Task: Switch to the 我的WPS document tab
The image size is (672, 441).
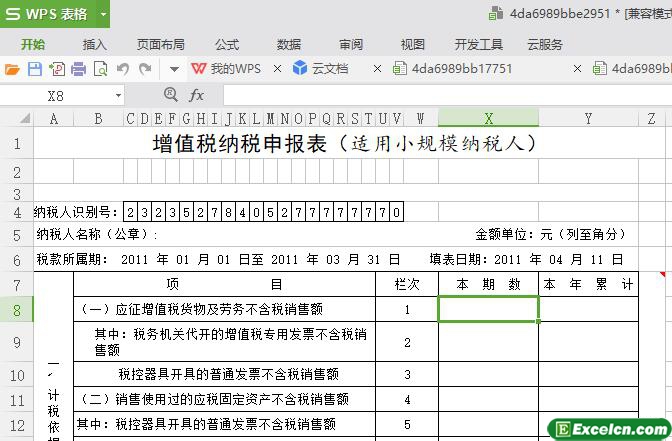Action: pos(226,69)
